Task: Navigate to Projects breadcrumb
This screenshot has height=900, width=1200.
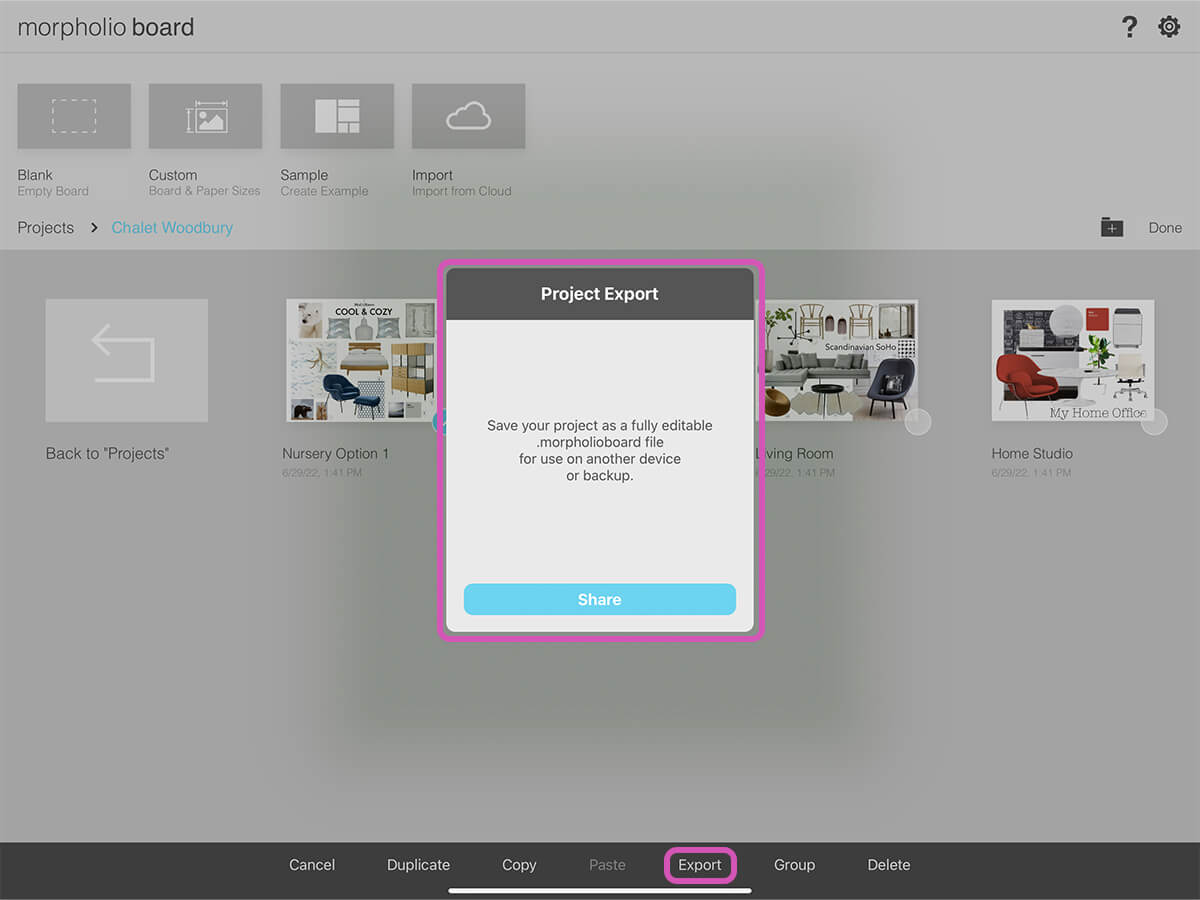Action: tap(46, 228)
